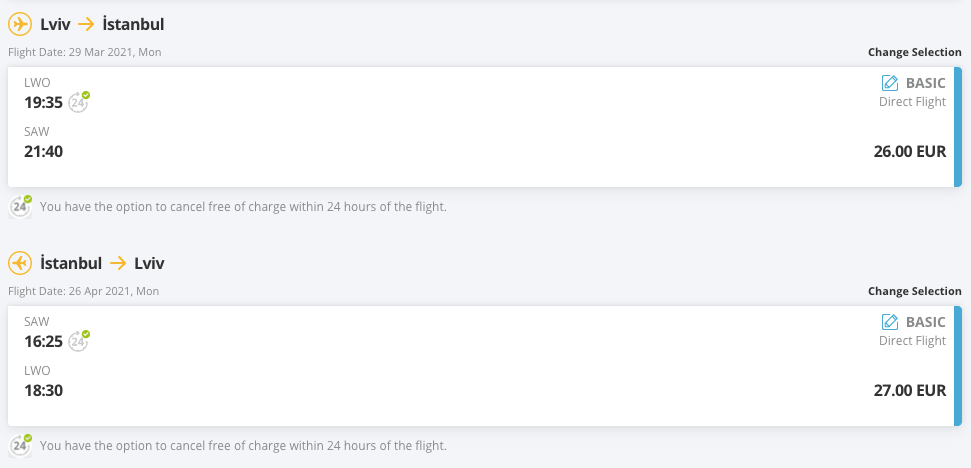Click the departing plane icon beside Lviv
The width and height of the screenshot is (971, 468).
pyautogui.click(x=20, y=24)
